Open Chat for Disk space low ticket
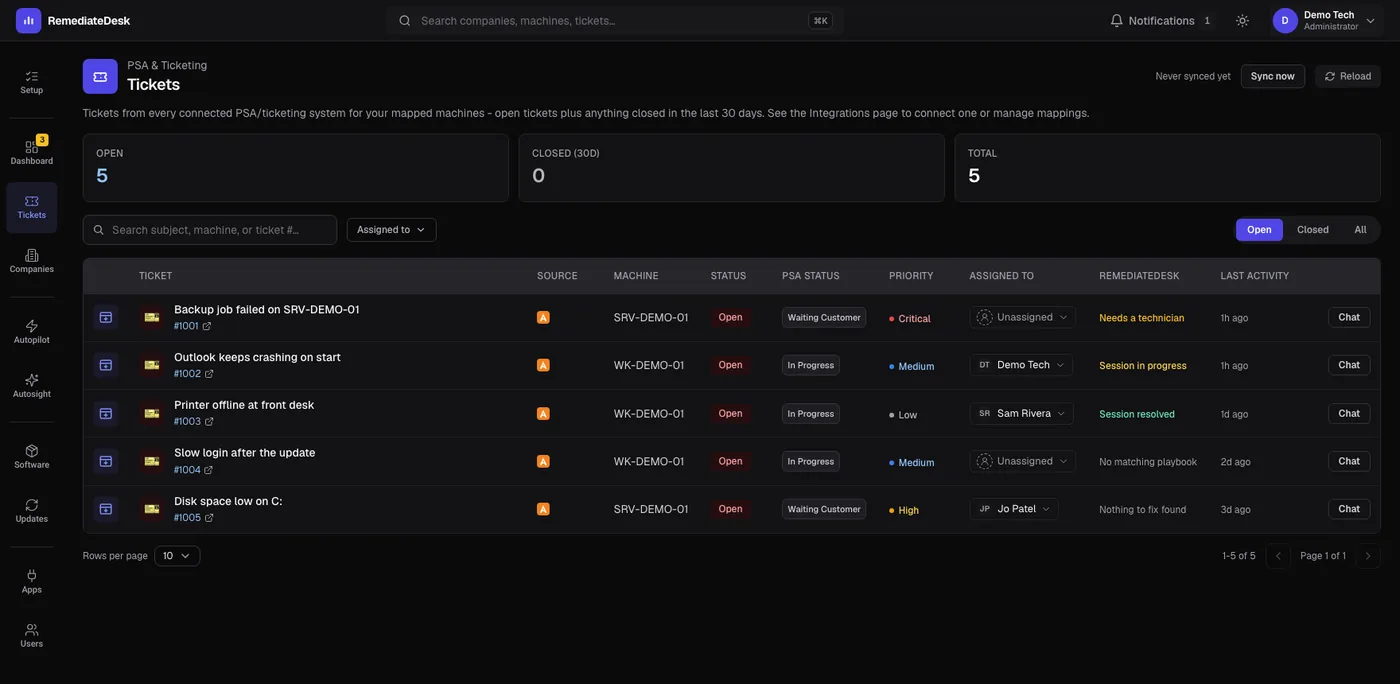1400x684 pixels. (x=1349, y=509)
